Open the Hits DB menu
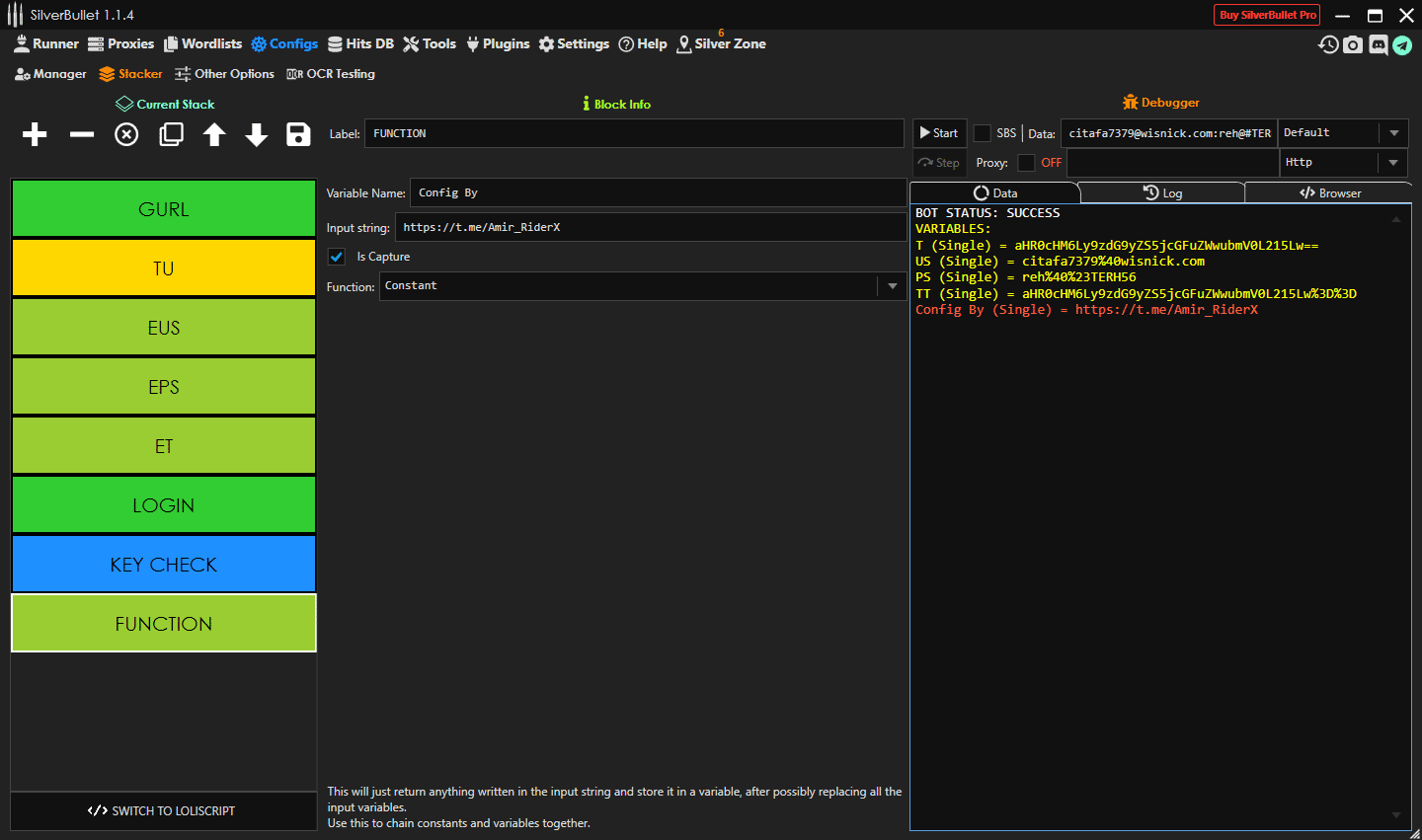 (360, 43)
